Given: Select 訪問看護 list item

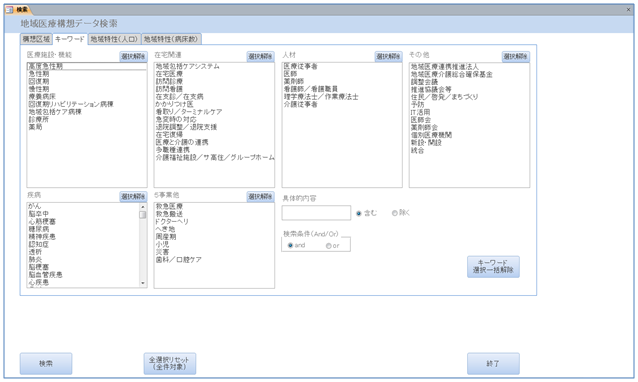Looking at the screenshot, I should tap(214, 89).
